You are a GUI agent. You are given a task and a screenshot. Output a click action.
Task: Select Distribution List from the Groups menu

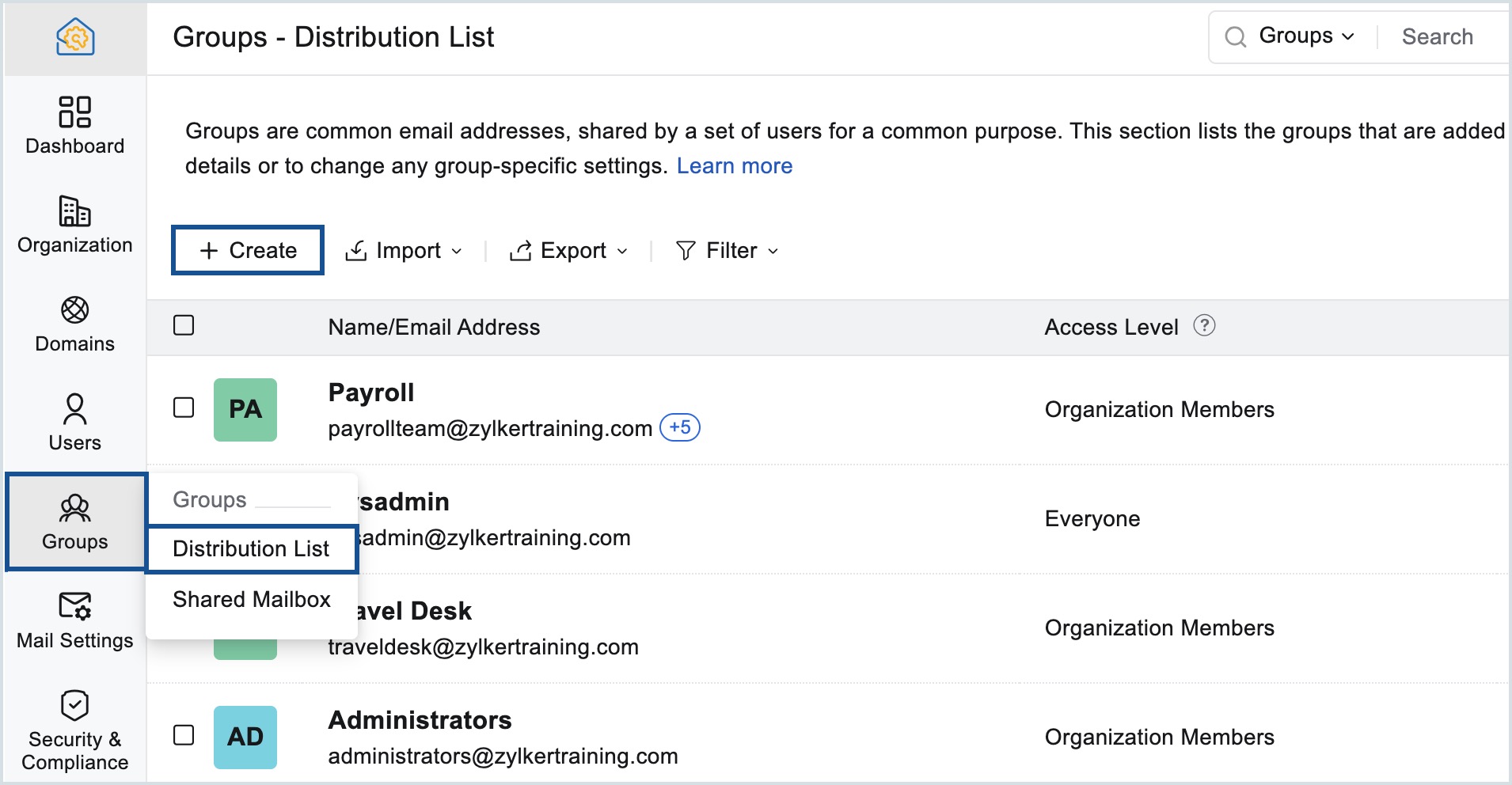(251, 548)
